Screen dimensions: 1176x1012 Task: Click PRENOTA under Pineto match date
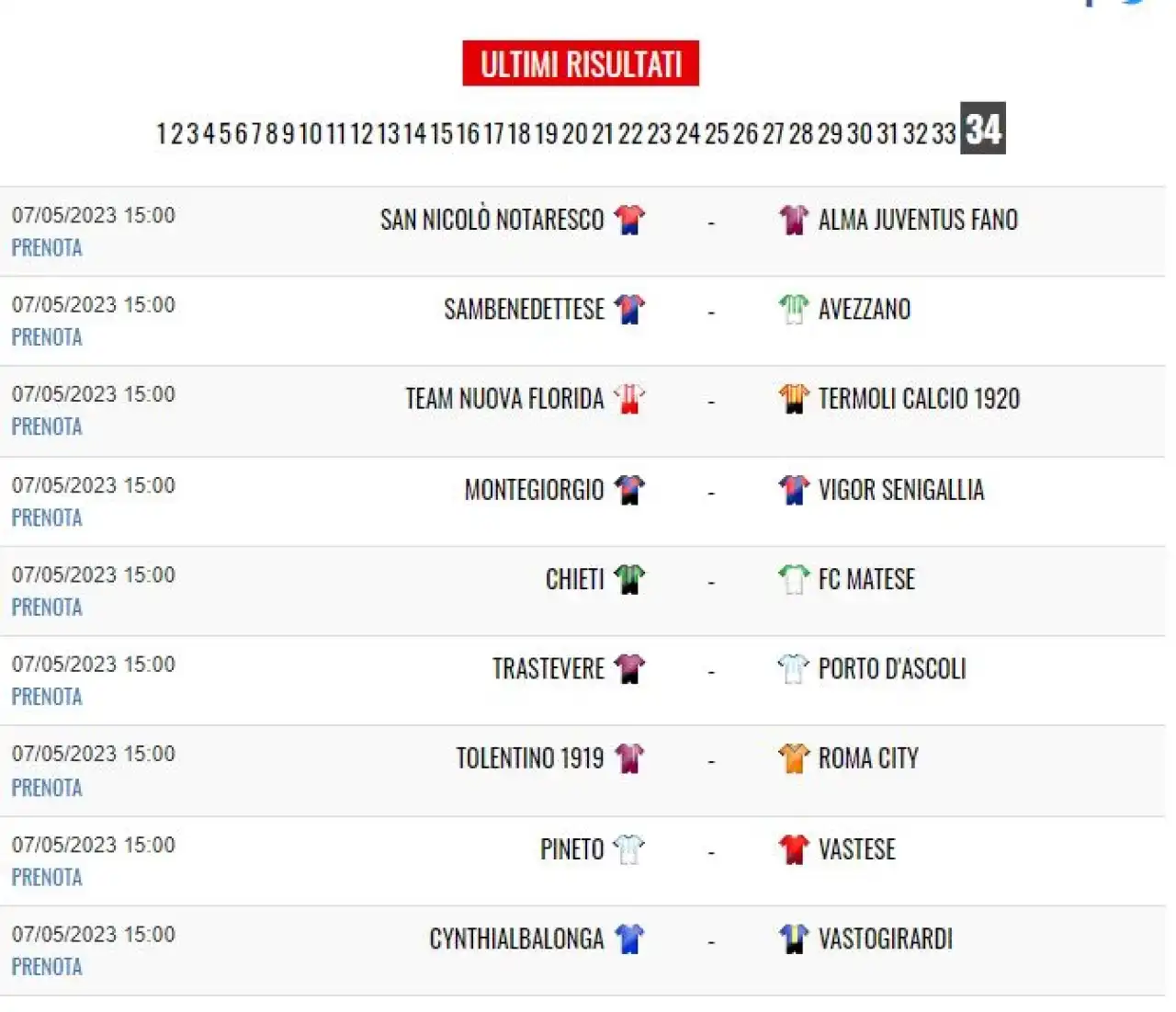click(47, 878)
